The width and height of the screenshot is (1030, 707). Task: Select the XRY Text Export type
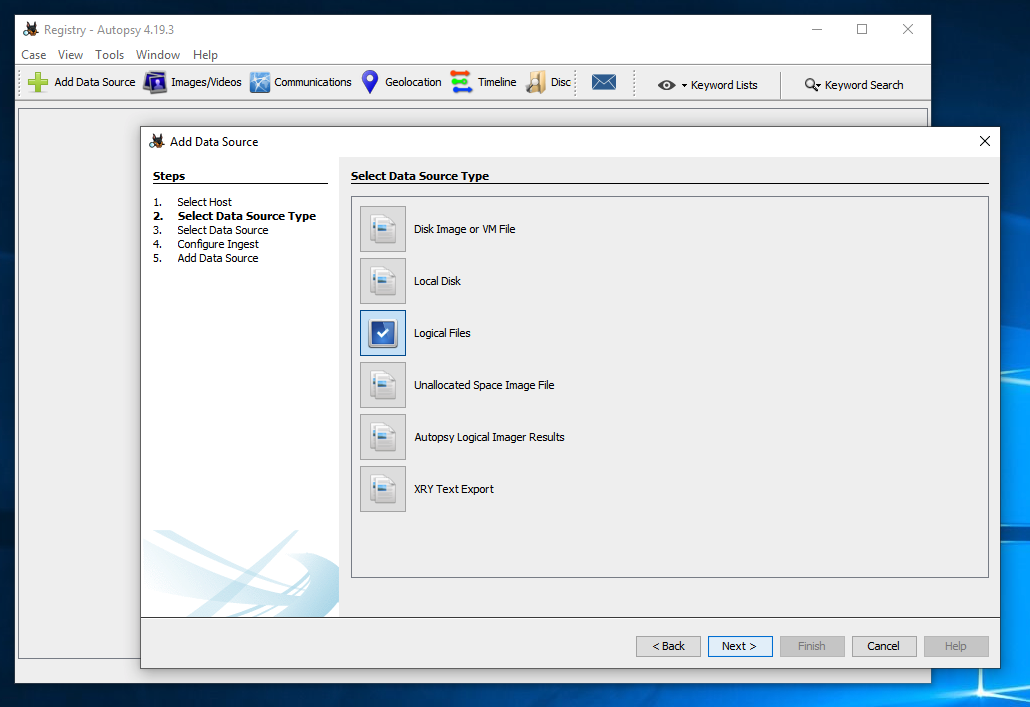point(383,489)
